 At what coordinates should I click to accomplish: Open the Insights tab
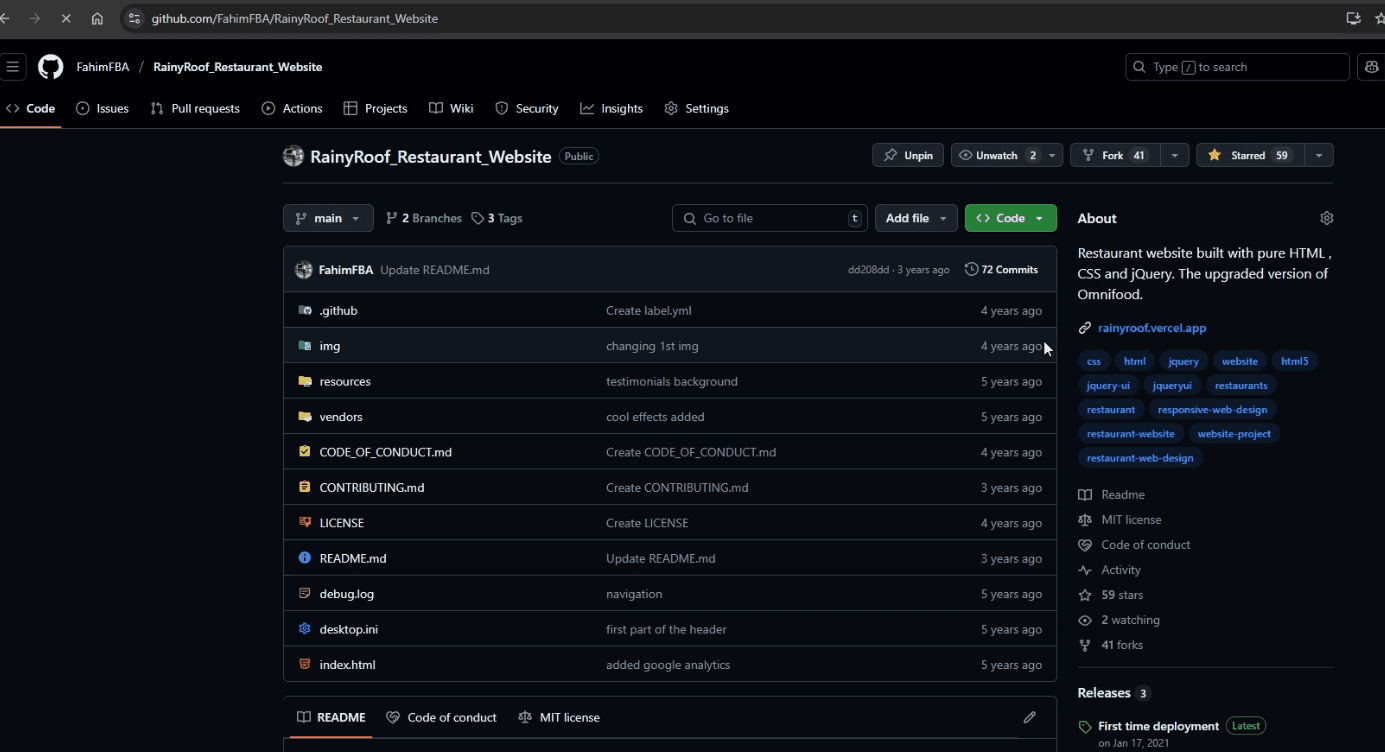pos(612,108)
